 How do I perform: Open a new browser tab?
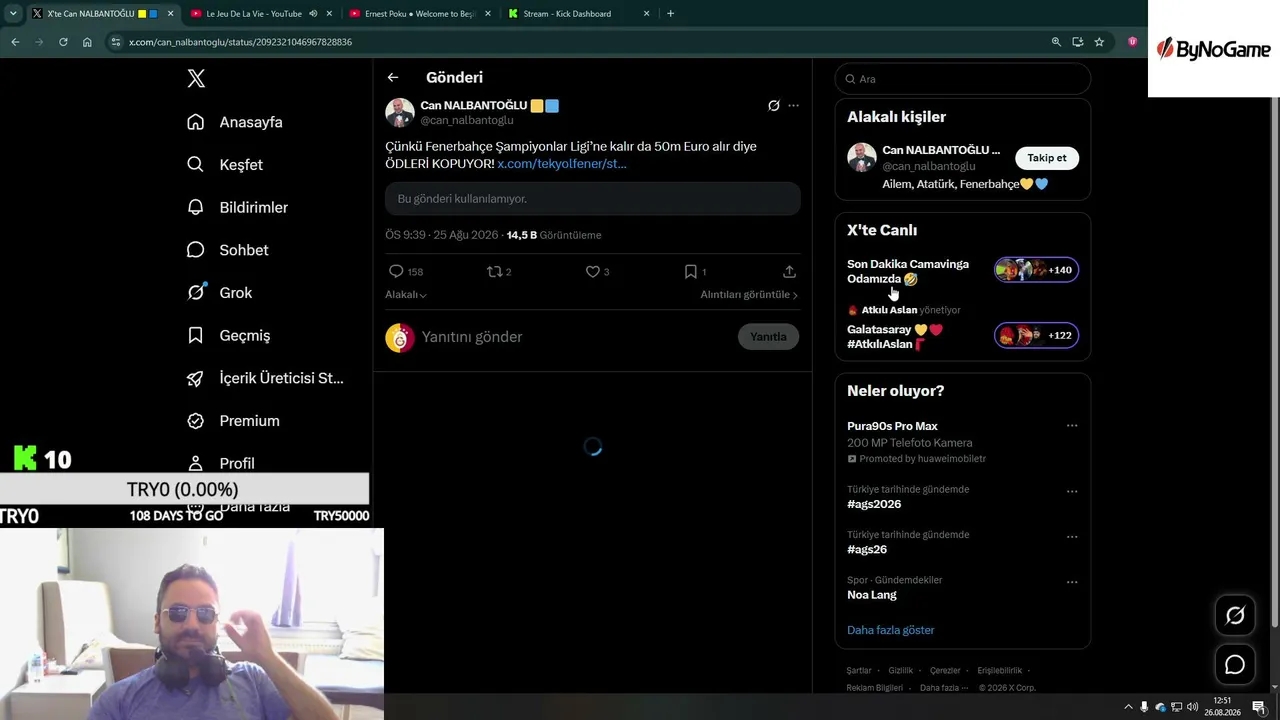coord(670,14)
